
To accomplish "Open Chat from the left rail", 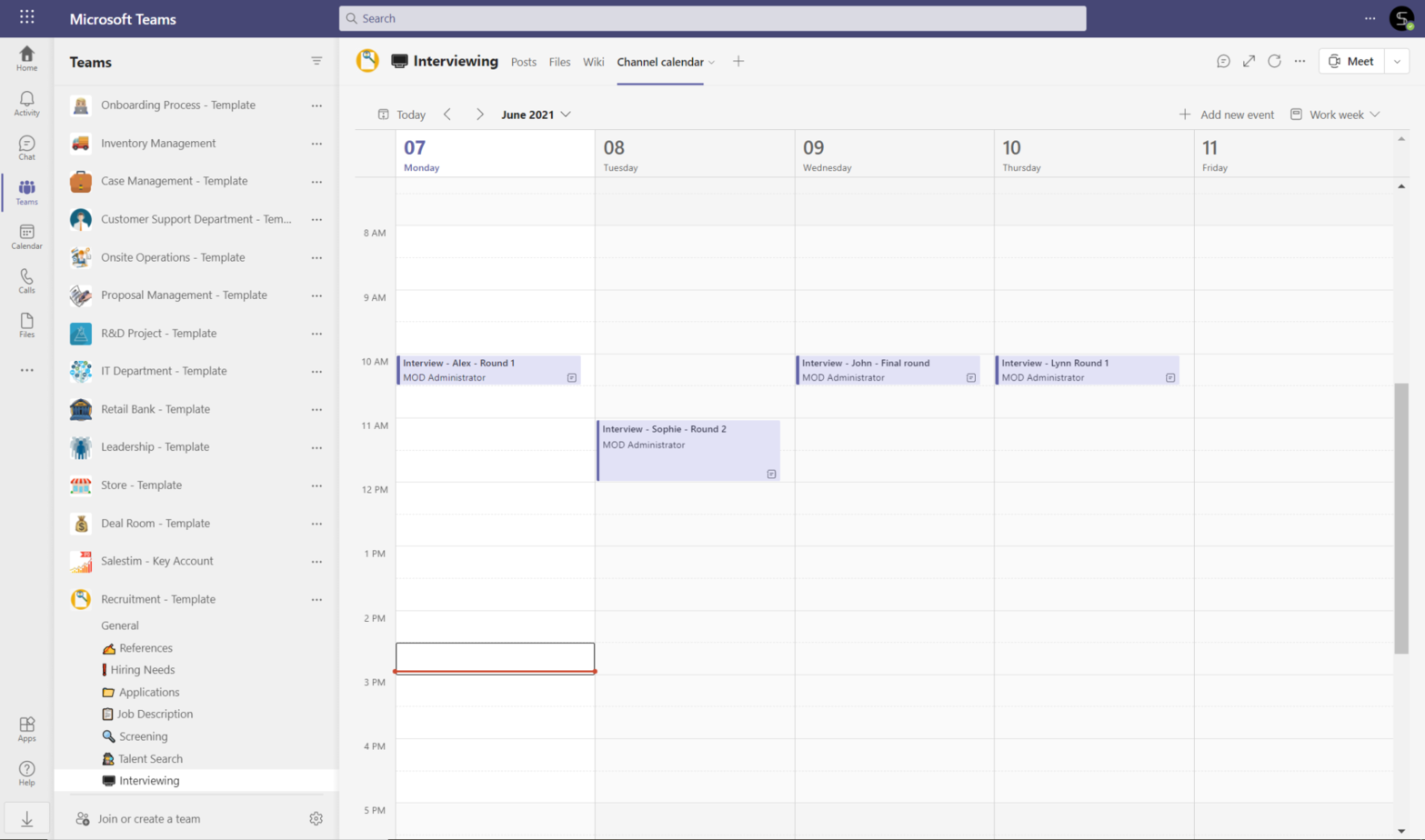I will click(x=26, y=147).
